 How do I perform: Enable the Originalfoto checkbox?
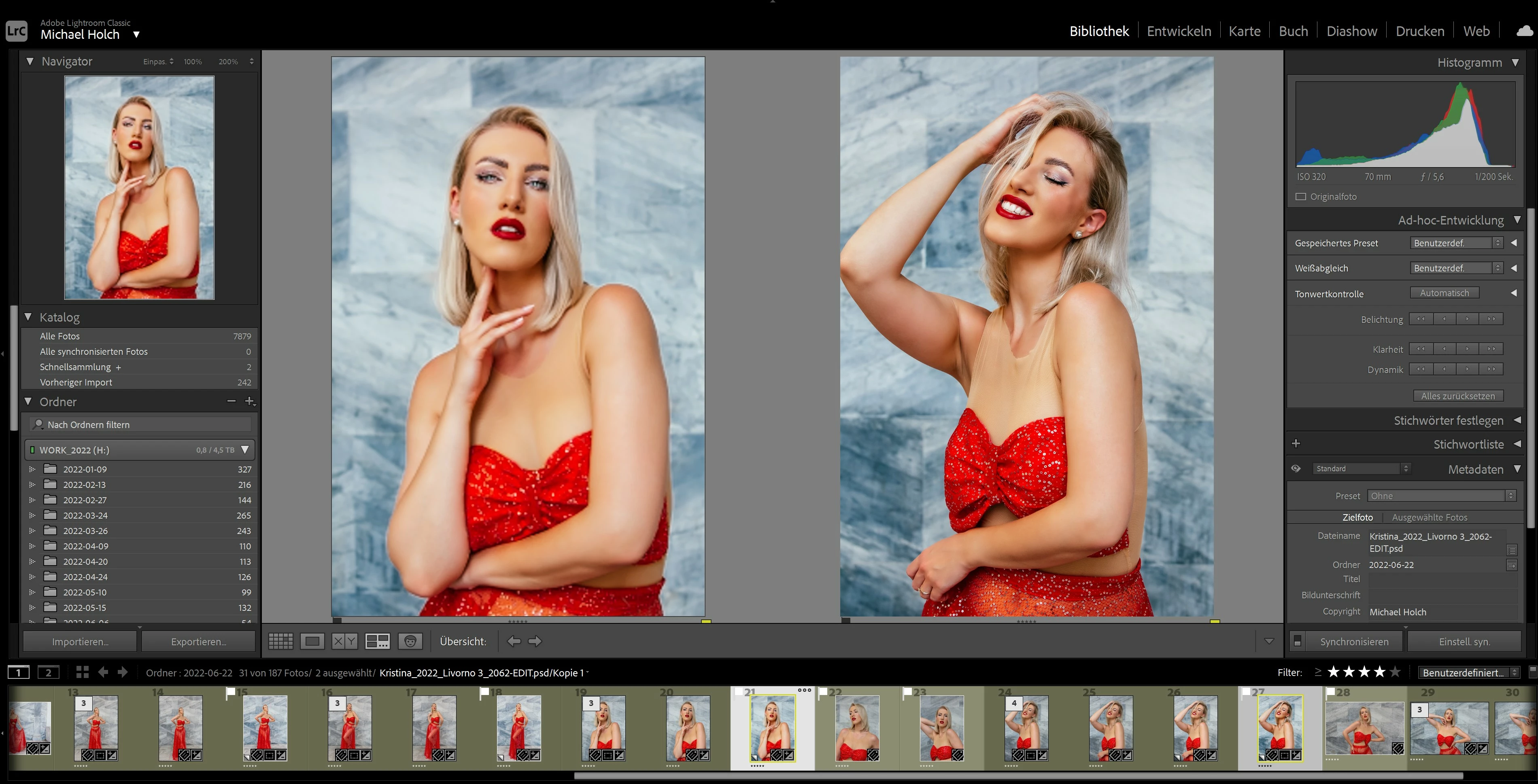point(1301,197)
